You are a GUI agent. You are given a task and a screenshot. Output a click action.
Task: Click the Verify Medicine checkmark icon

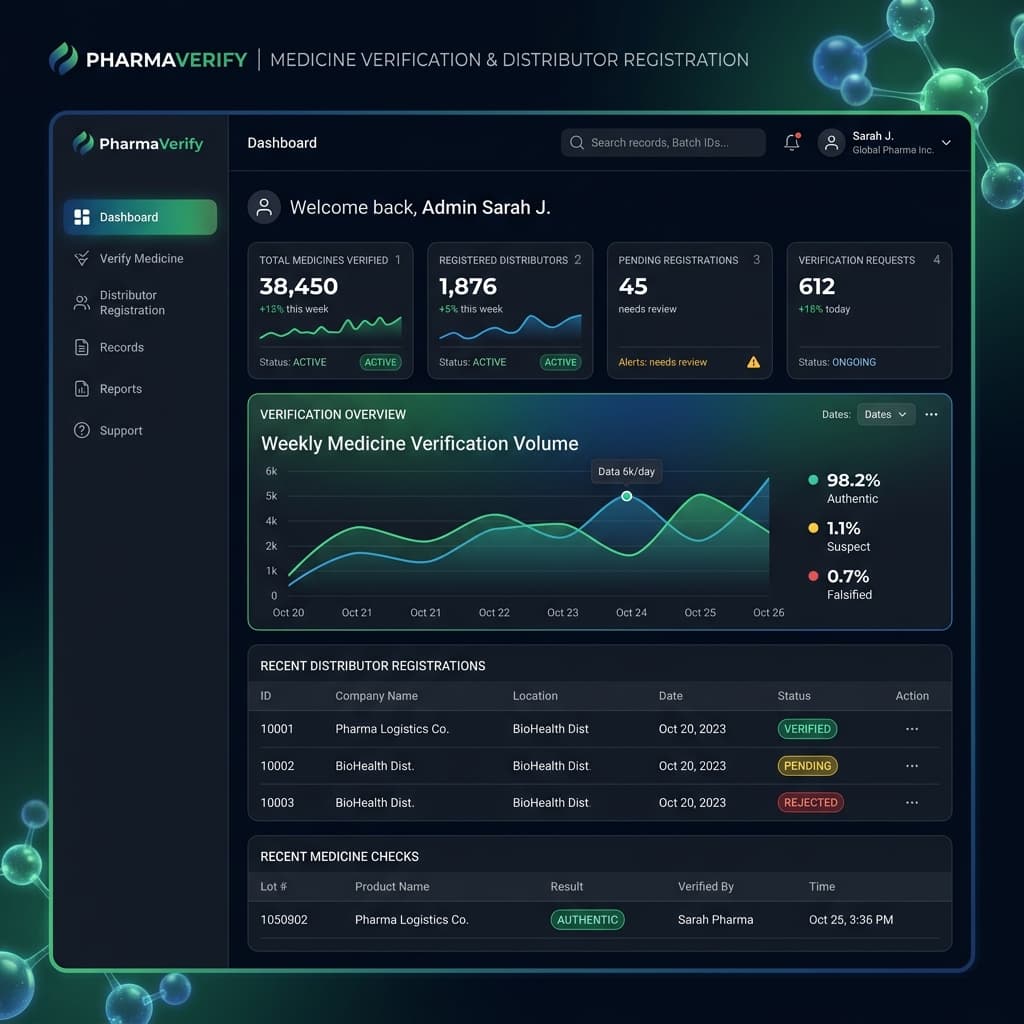(x=82, y=259)
